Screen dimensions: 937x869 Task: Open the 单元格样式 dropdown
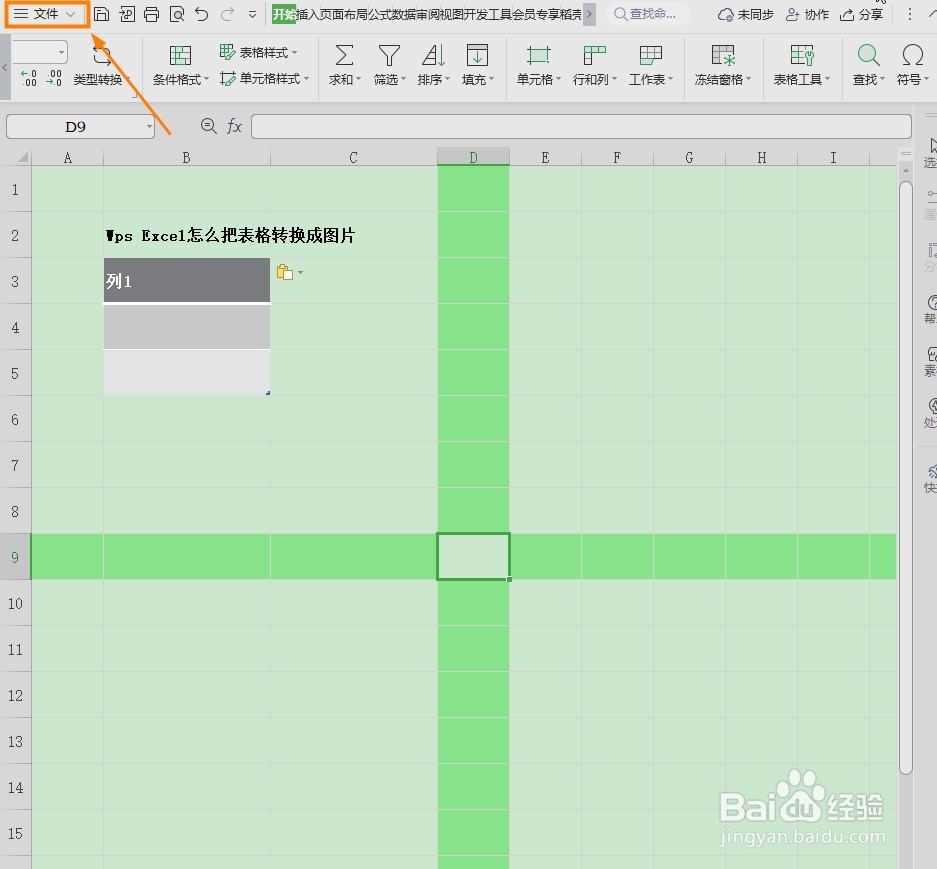(265, 78)
